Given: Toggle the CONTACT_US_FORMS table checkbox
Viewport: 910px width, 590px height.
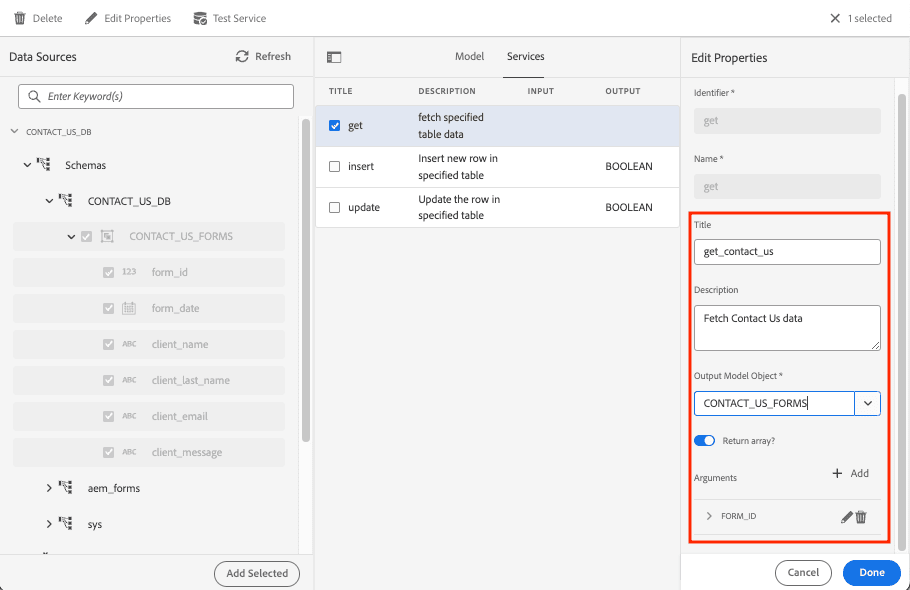Looking at the screenshot, I should coord(86,237).
